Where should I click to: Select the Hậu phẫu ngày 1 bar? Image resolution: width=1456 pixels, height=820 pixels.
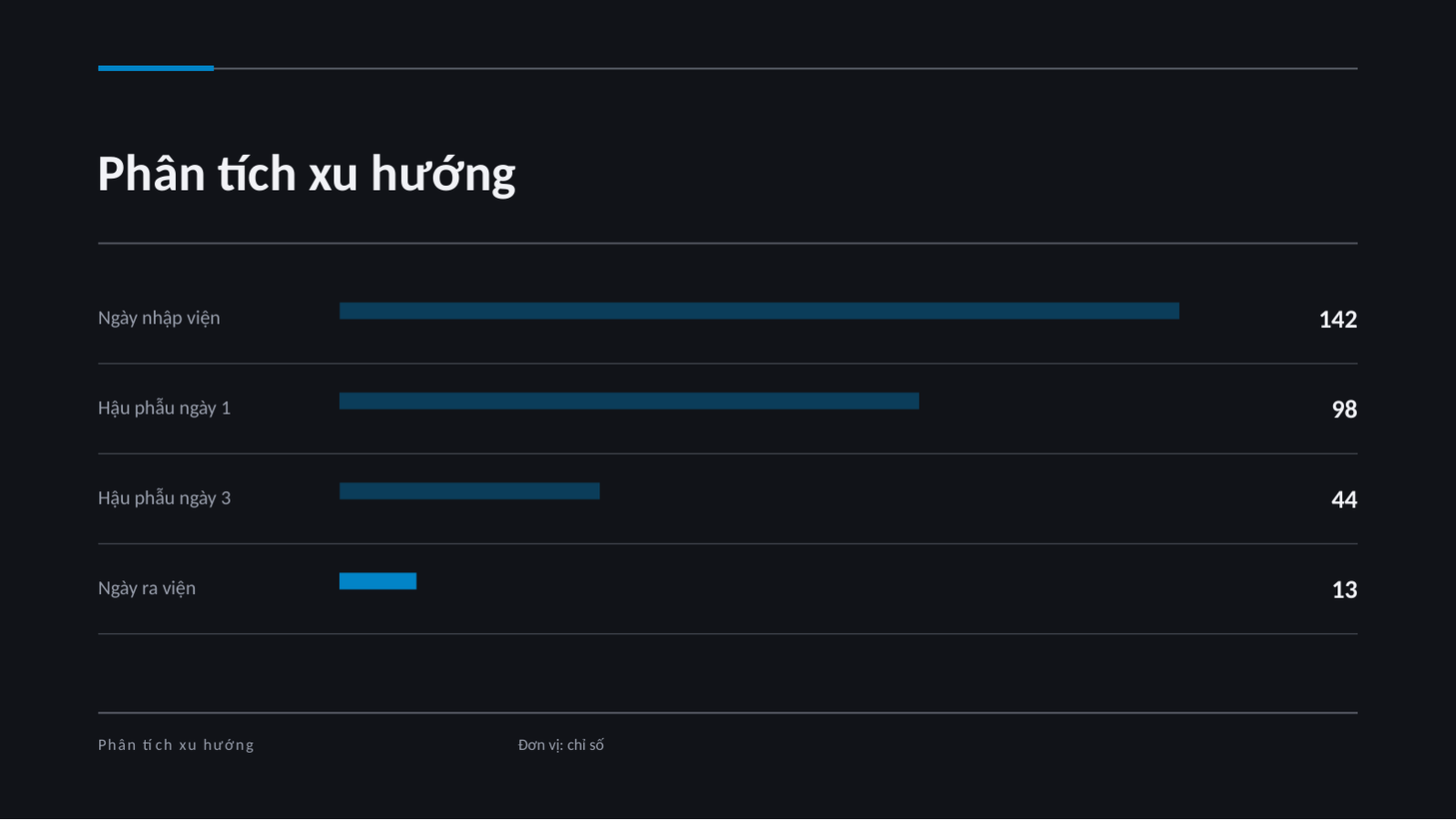click(629, 401)
